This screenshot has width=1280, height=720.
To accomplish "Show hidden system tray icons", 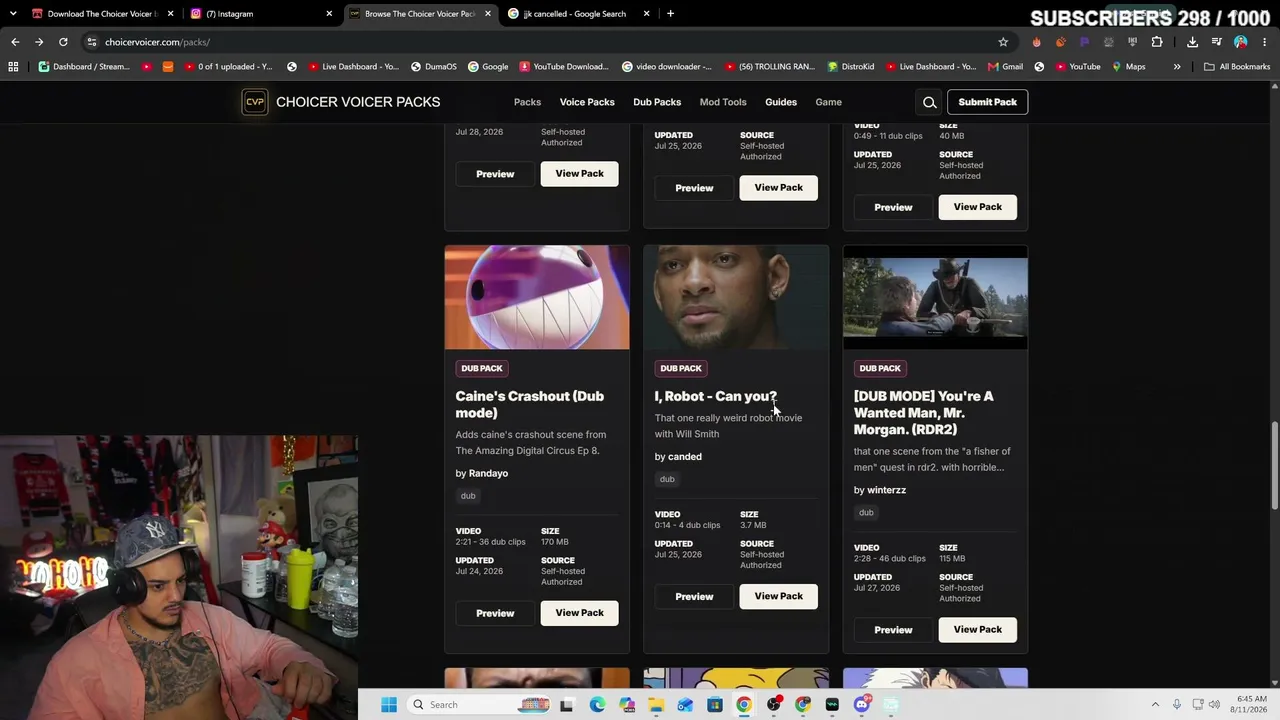I will click(1155, 705).
